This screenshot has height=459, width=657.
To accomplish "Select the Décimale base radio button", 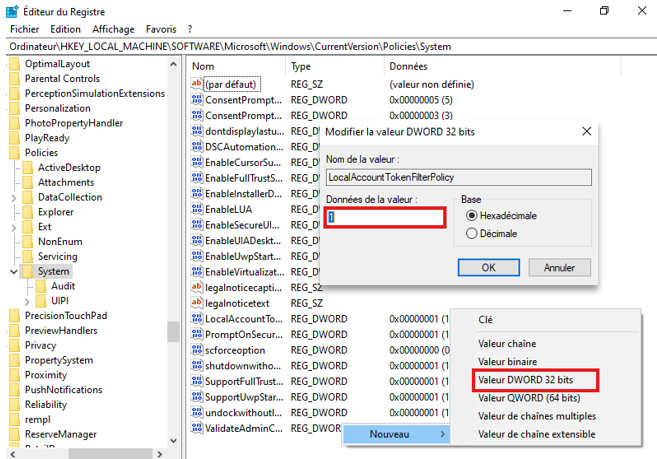I will tap(472, 234).
